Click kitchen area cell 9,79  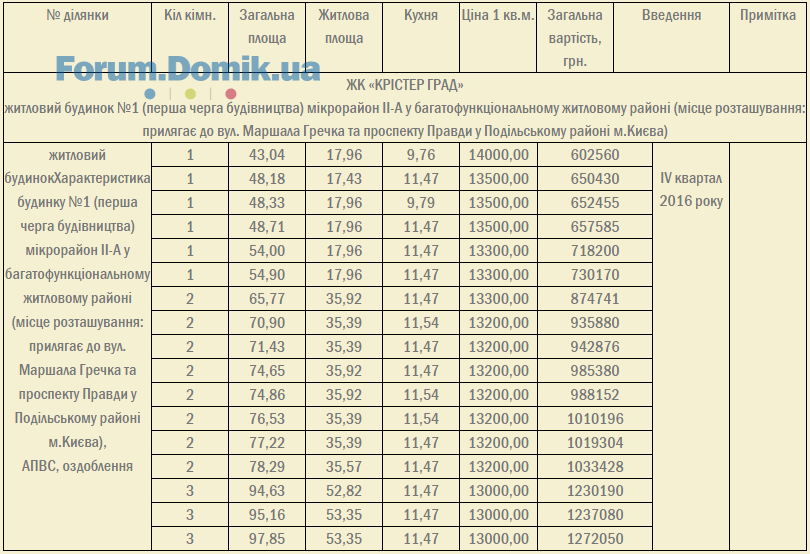point(420,203)
